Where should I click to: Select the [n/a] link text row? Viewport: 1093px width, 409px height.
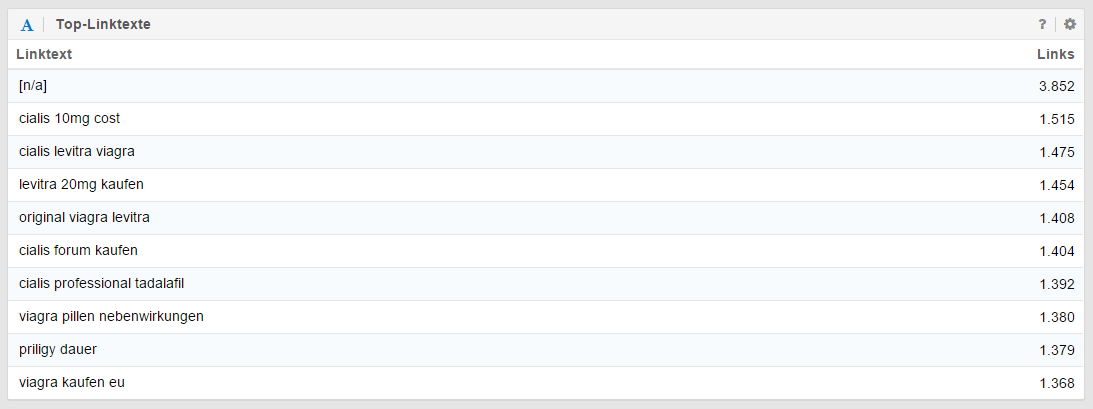pos(33,86)
